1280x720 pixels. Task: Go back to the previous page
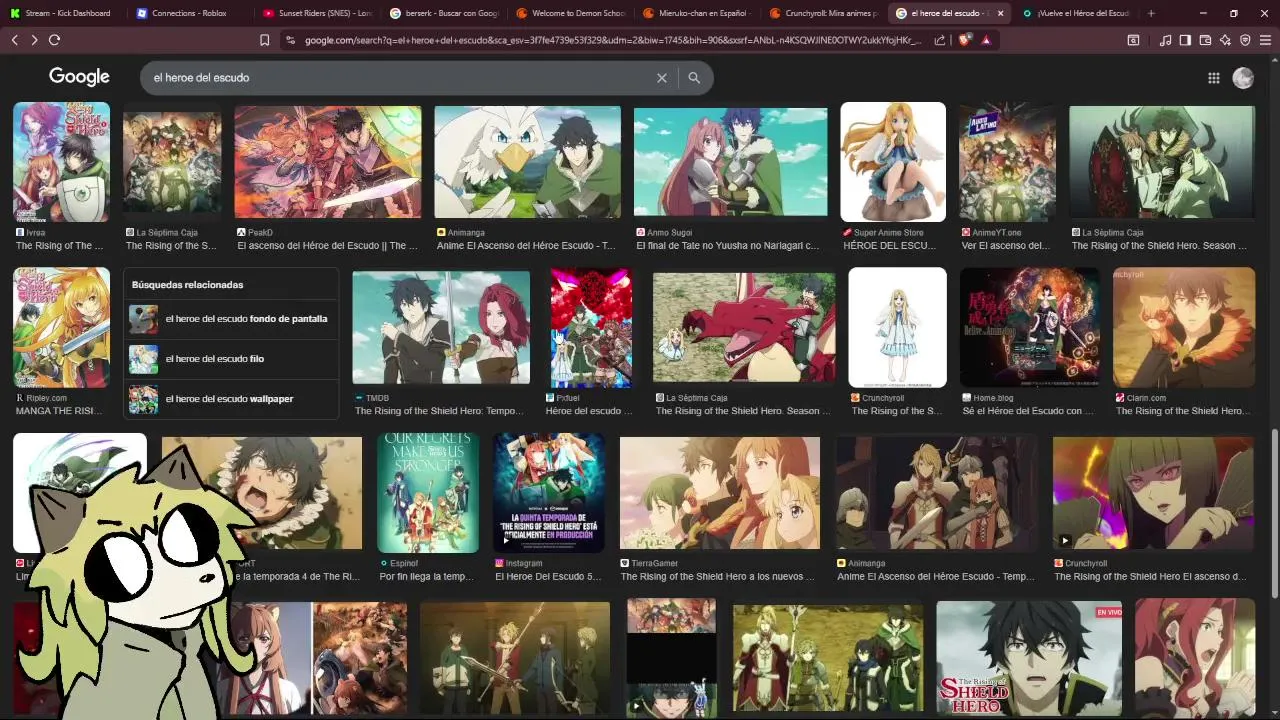click(x=14, y=40)
